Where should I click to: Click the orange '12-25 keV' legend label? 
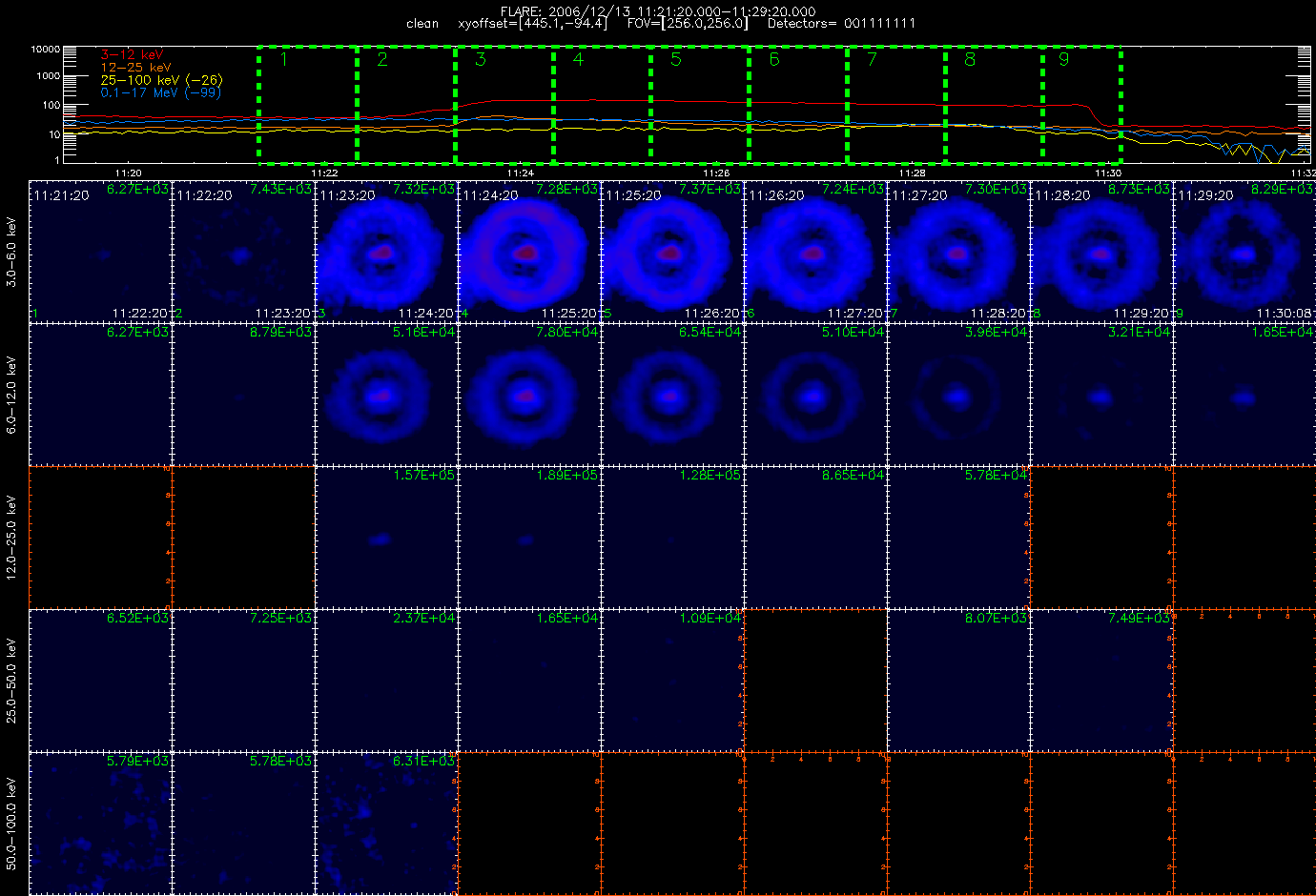(135, 68)
